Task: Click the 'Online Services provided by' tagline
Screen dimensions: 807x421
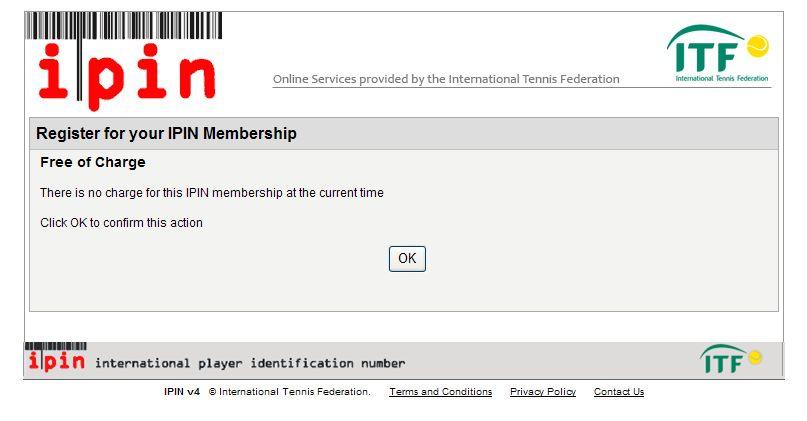Action: 446,79
